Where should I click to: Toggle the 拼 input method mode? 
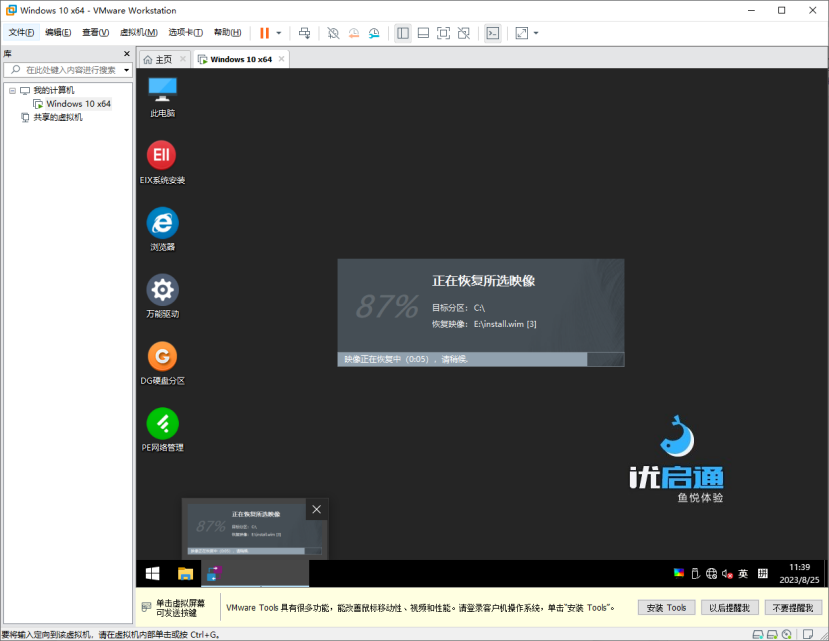(x=762, y=573)
